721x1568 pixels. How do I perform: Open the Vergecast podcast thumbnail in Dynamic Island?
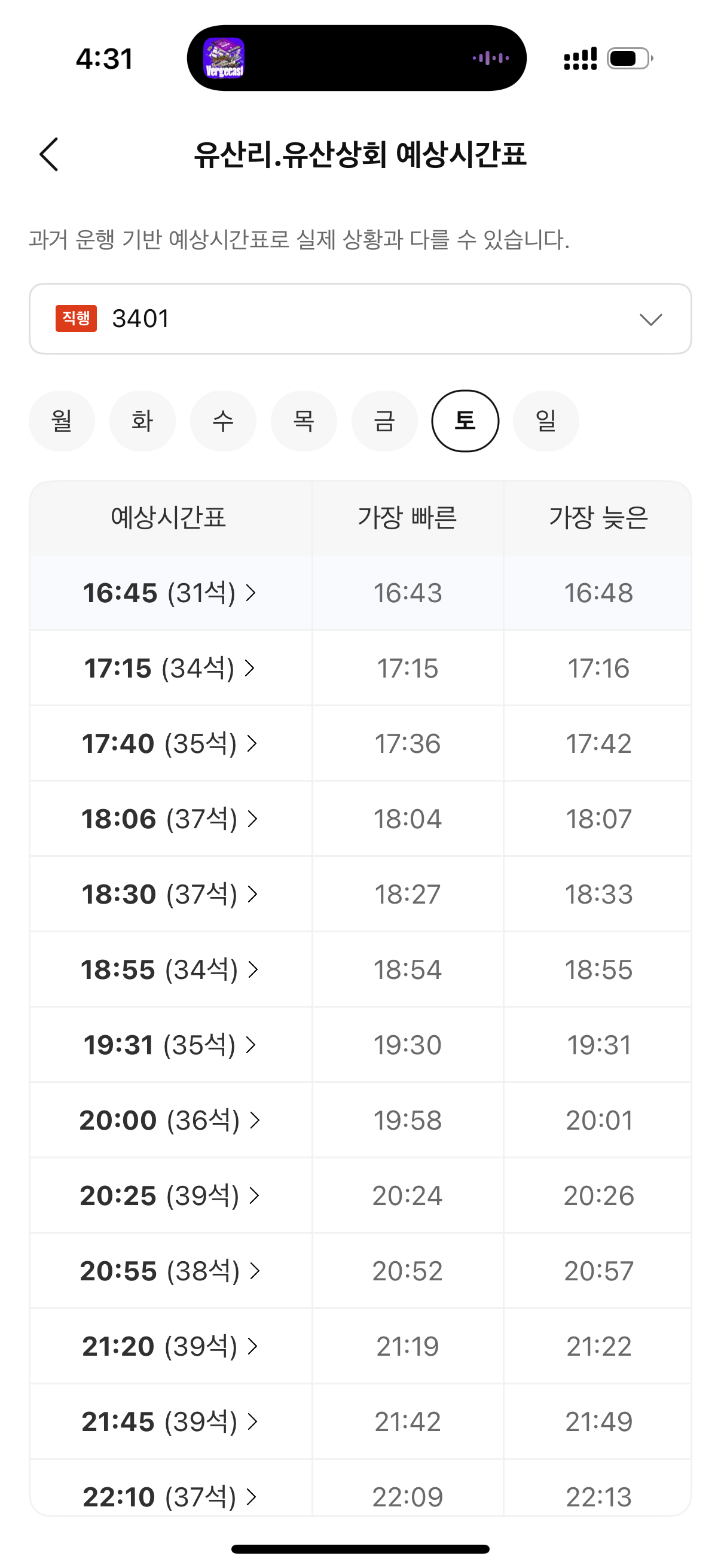tap(224, 59)
